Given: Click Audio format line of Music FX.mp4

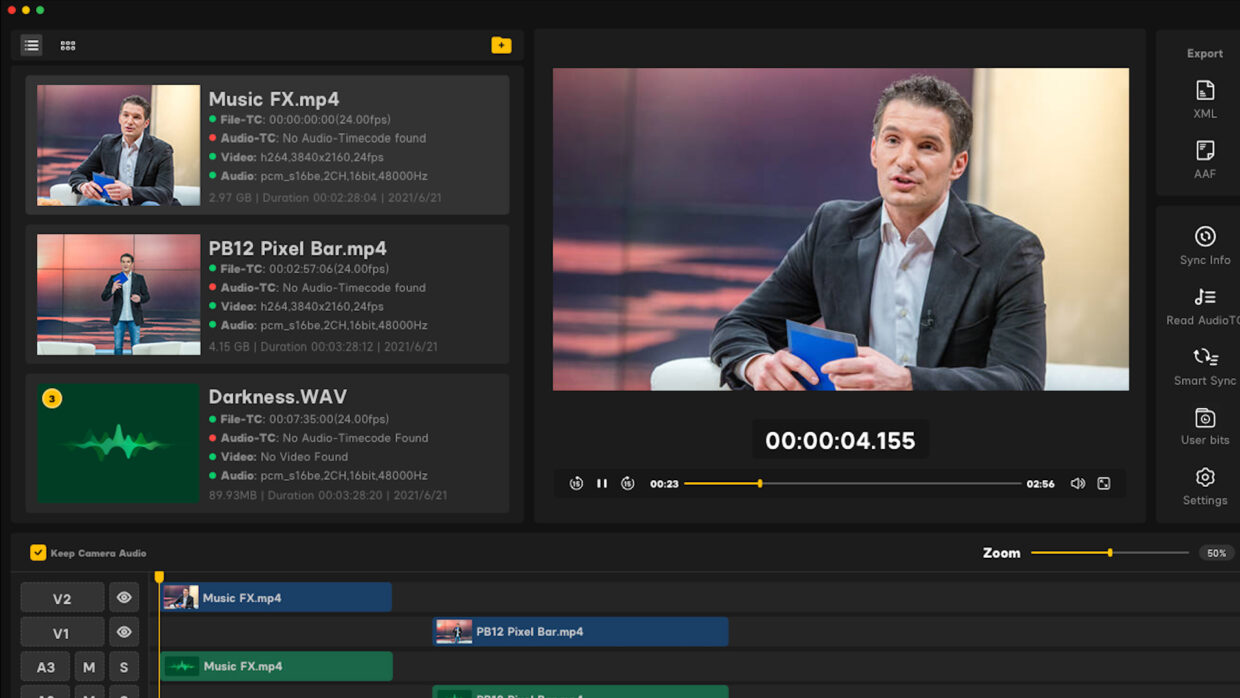Looking at the screenshot, I should [x=318, y=176].
